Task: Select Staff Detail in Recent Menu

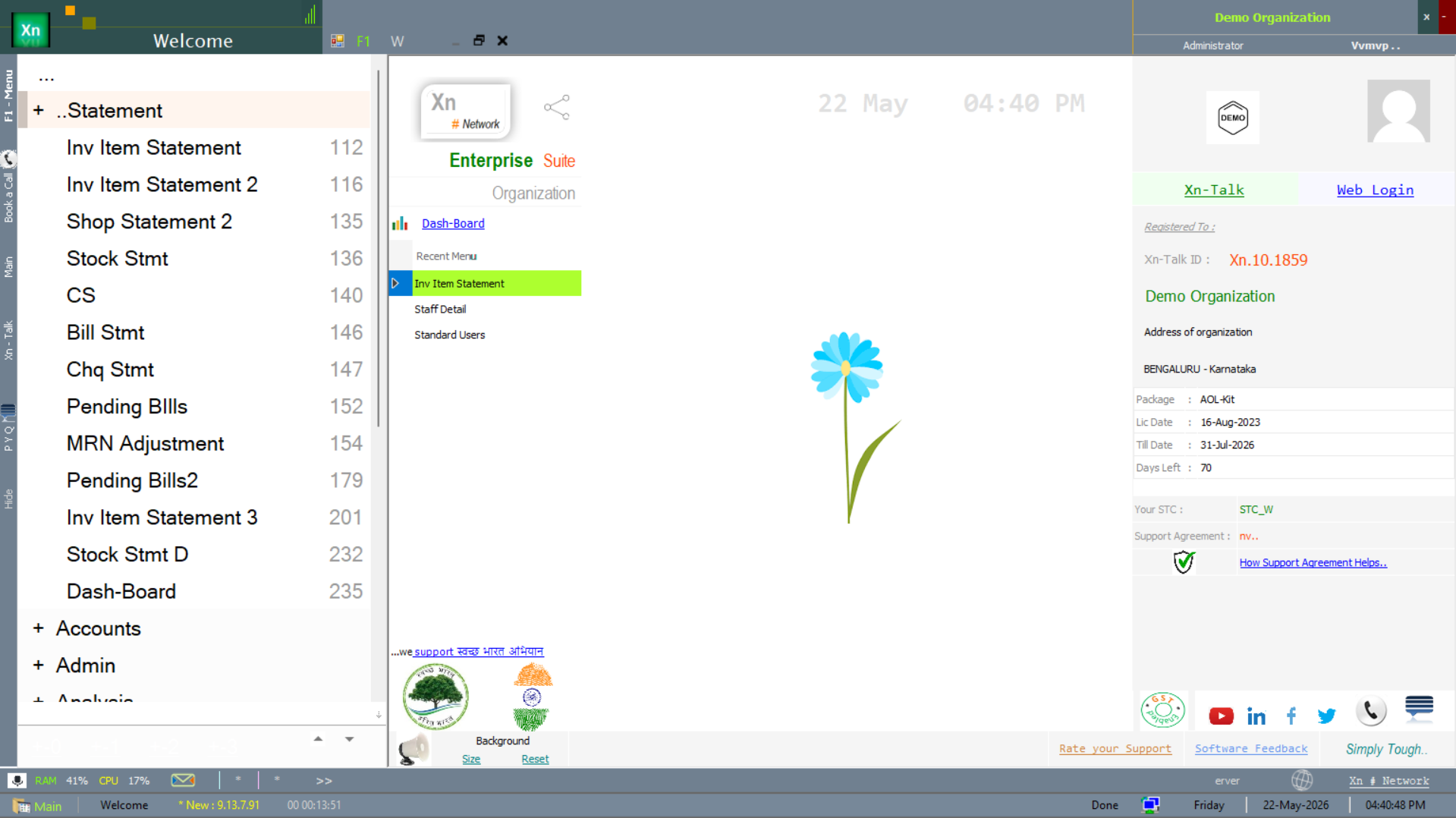Action: (x=440, y=309)
